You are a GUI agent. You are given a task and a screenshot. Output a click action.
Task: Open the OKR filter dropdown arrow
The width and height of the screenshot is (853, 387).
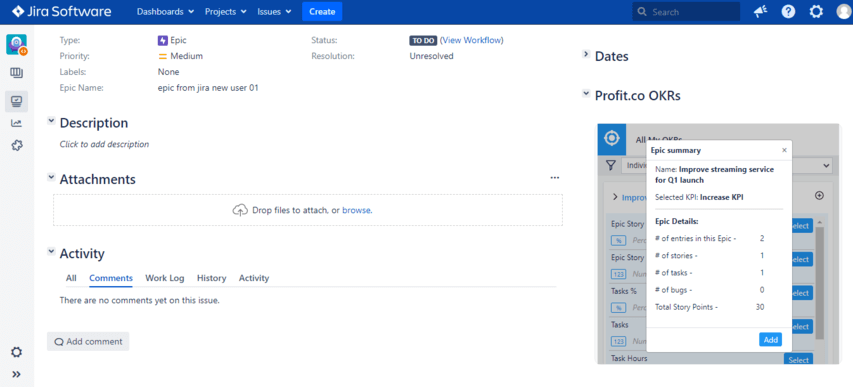pyautogui.click(x=827, y=165)
